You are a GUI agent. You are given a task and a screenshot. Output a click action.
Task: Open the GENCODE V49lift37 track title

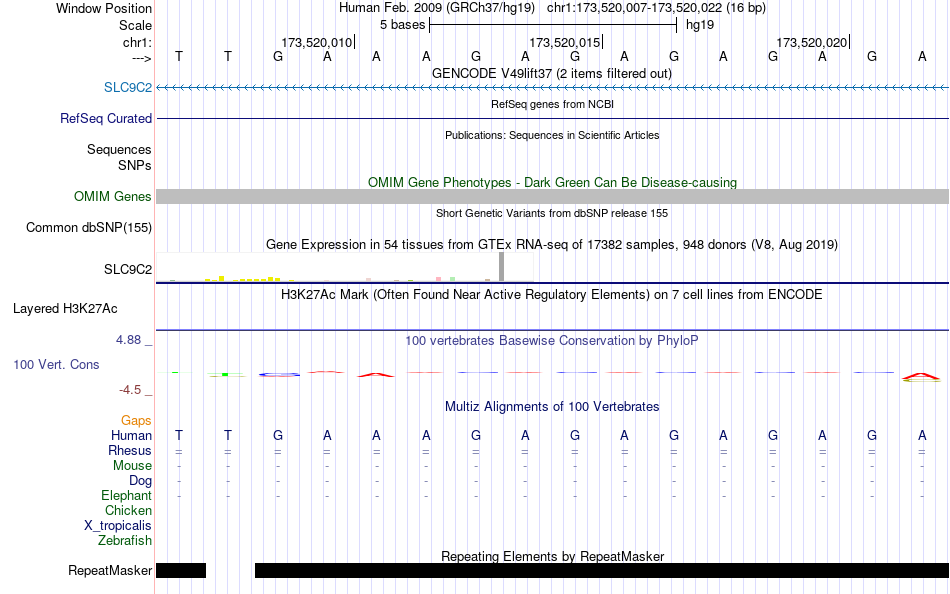(552, 73)
